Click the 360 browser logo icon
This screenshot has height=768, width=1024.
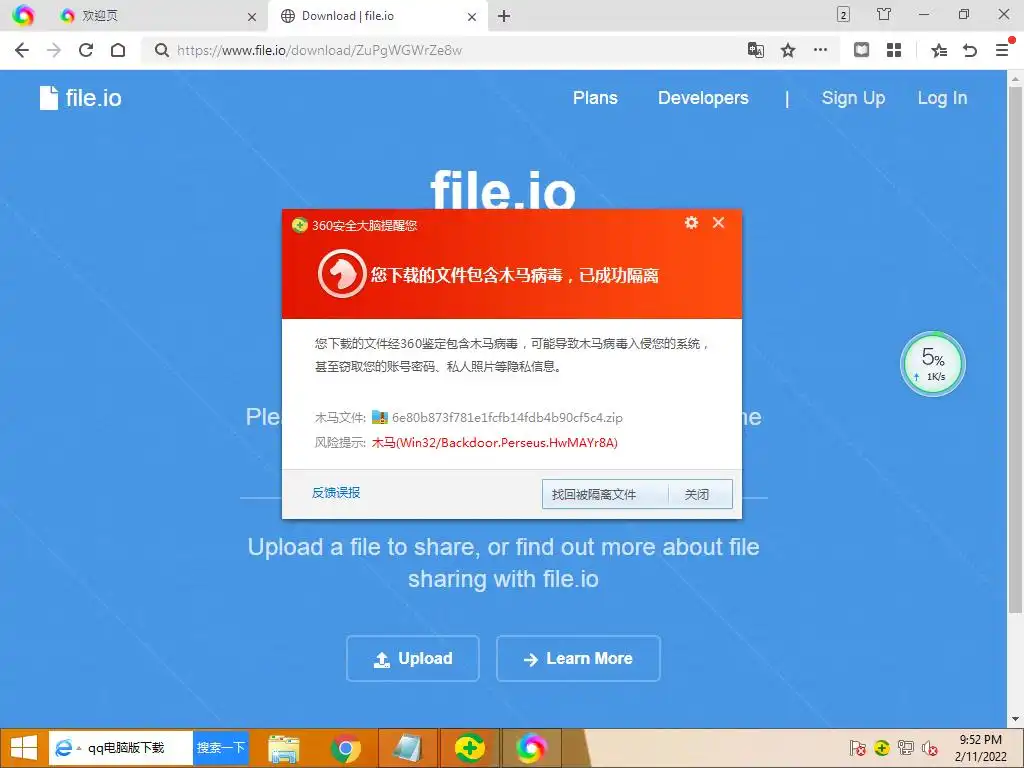23,15
